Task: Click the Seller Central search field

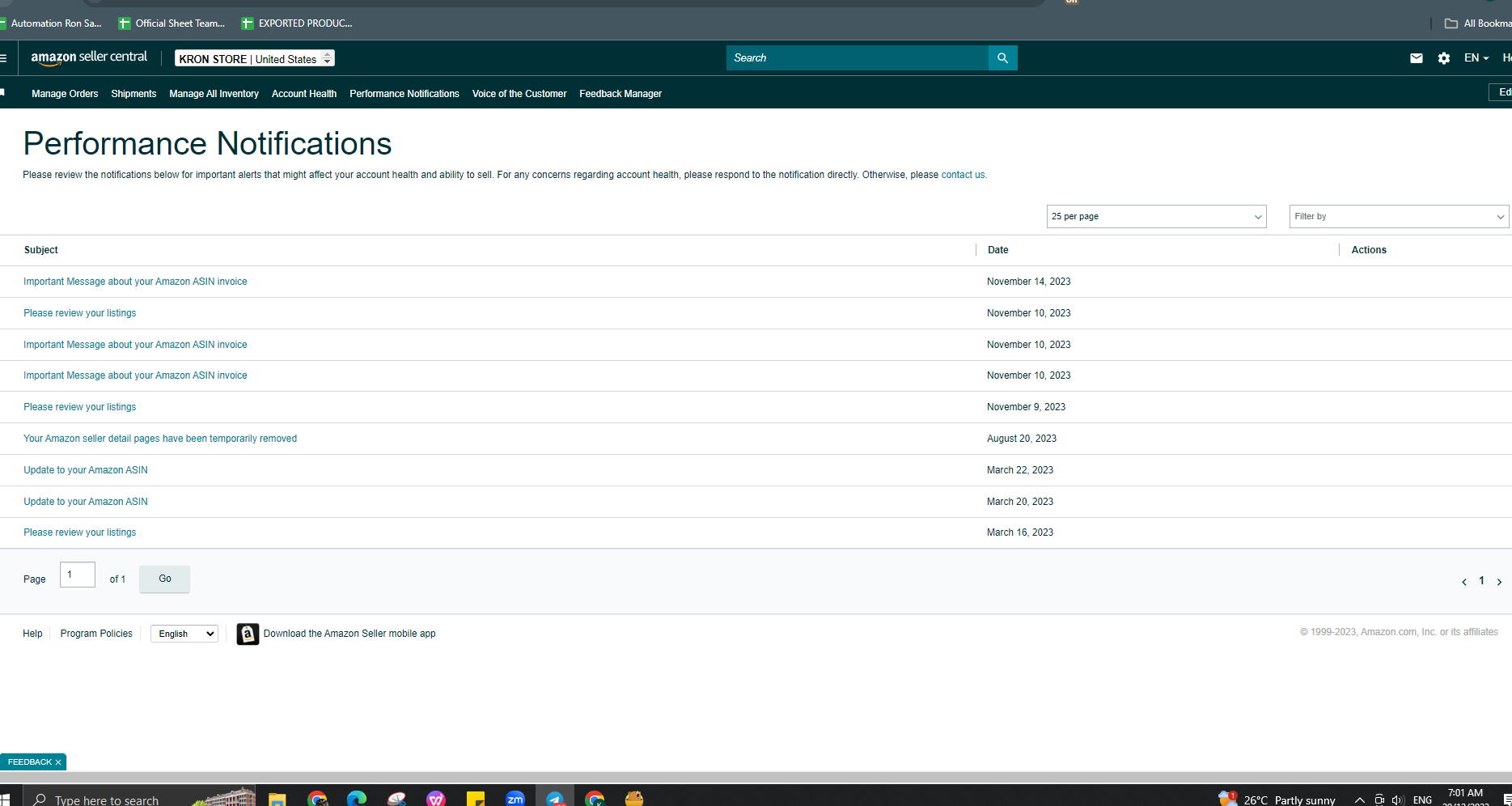Action: (x=858, y=58)
